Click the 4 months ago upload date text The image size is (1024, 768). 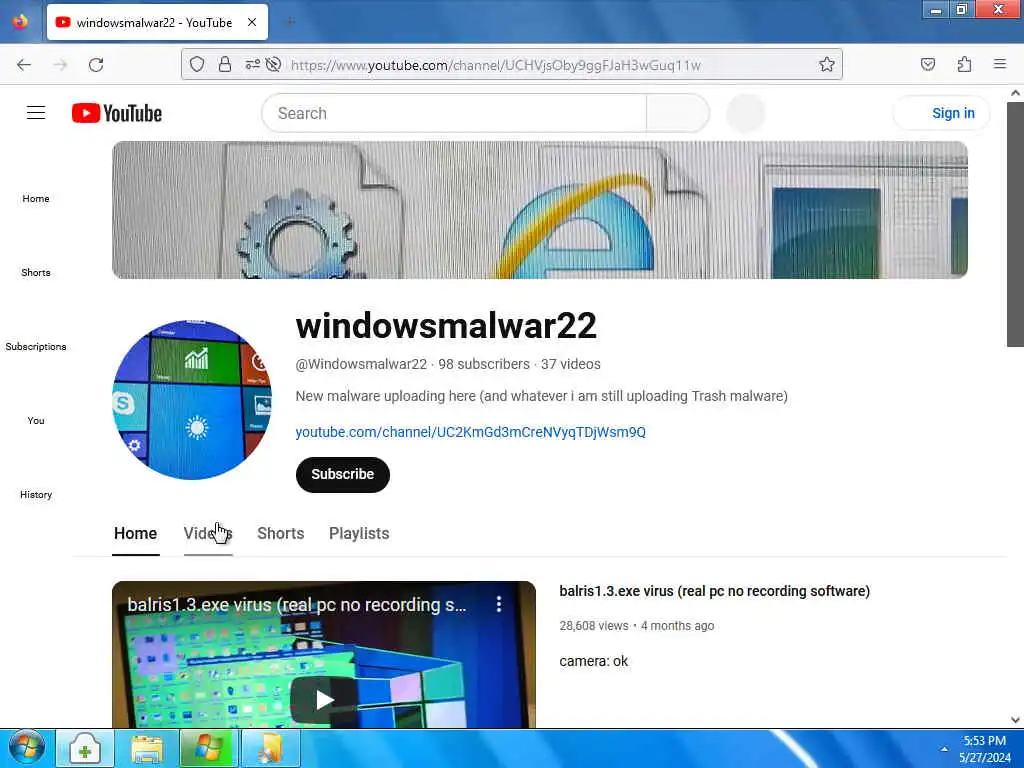(677, 626)
